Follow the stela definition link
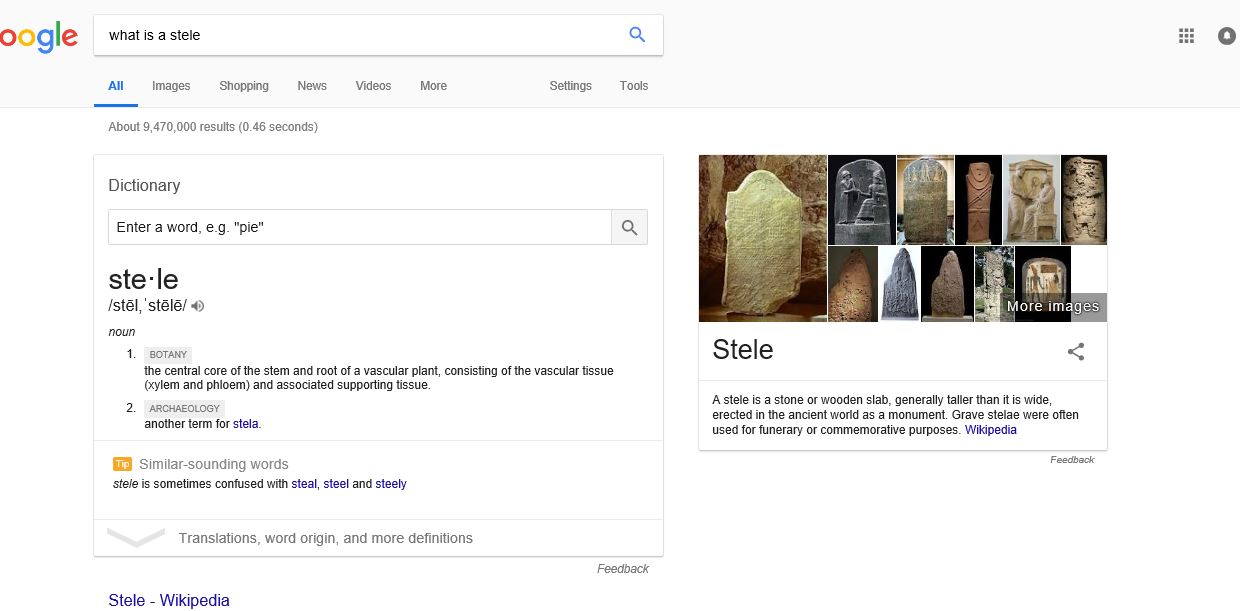This screenshot has height=611, width=1240. click(x=245, y=424)
